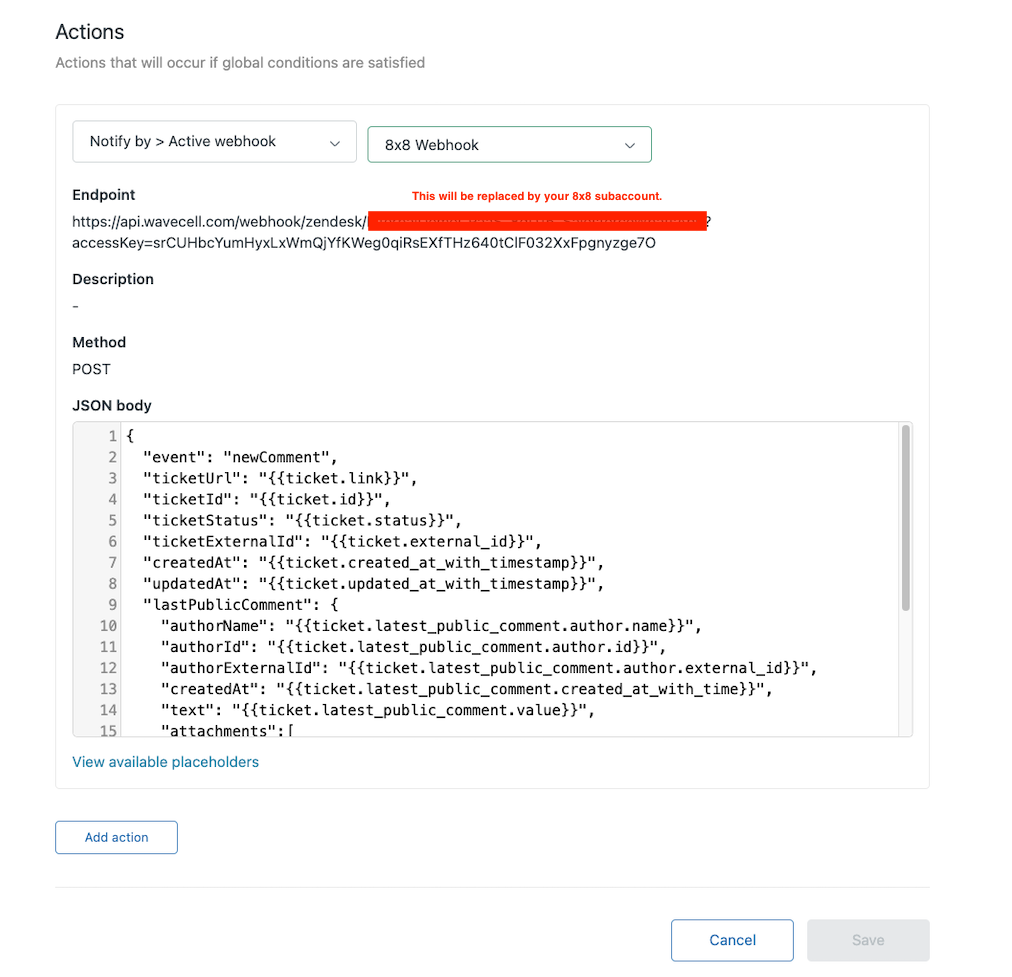Click the Actions section heading
The height and width of the screenshot is (977, 1012).
tap(90, 32)
